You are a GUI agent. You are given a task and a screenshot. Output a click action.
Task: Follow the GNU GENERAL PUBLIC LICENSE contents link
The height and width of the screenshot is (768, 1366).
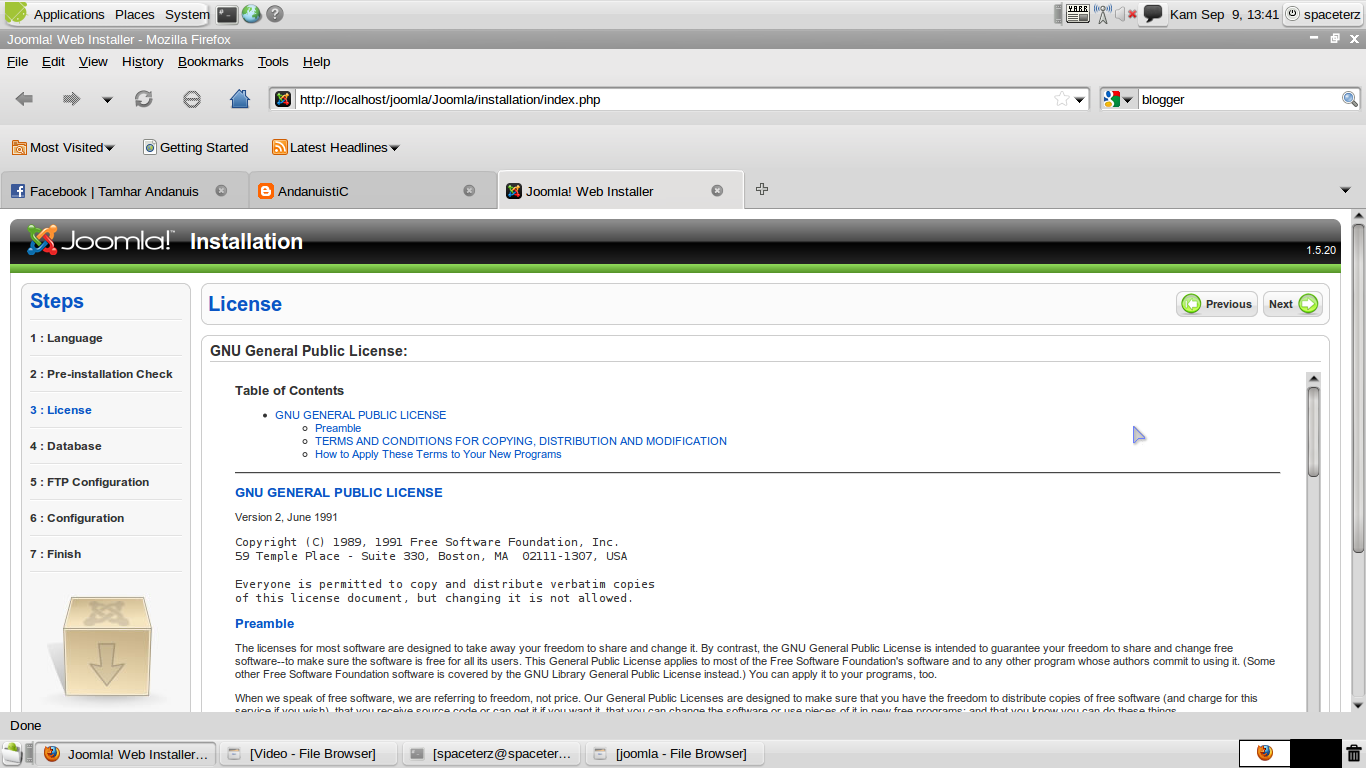(361, 415)
